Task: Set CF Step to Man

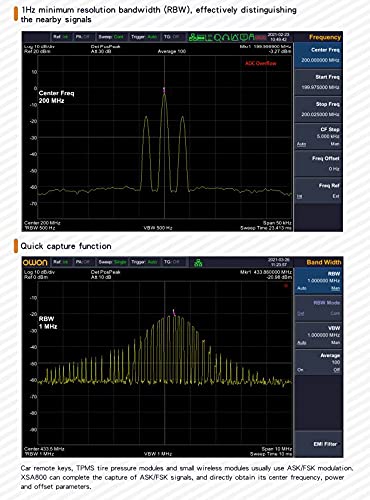Action: click(335, 144)
